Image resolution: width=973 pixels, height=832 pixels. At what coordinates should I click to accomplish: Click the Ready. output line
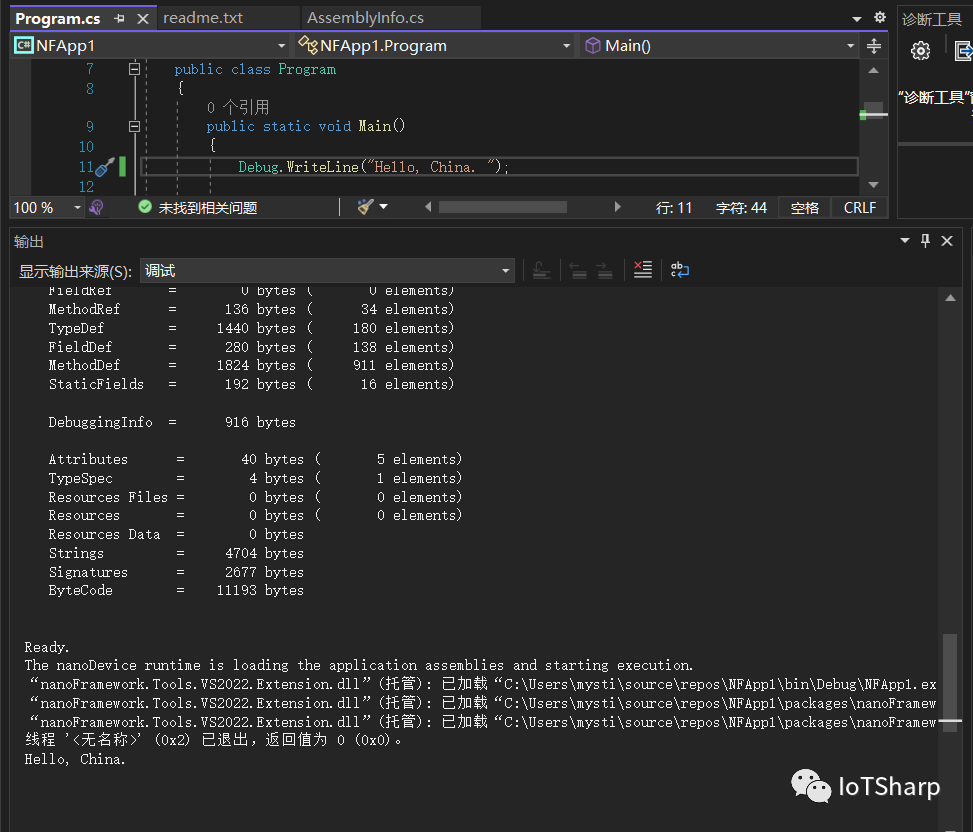[x=47, y=647]
